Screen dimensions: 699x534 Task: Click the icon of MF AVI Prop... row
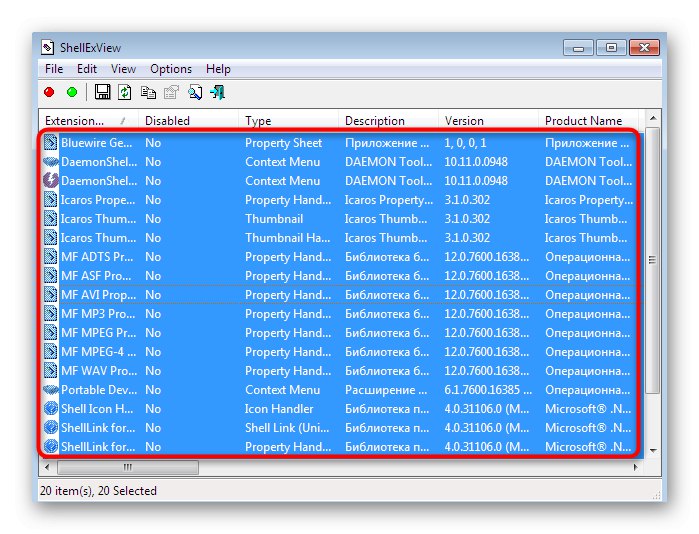pos(51,295)
